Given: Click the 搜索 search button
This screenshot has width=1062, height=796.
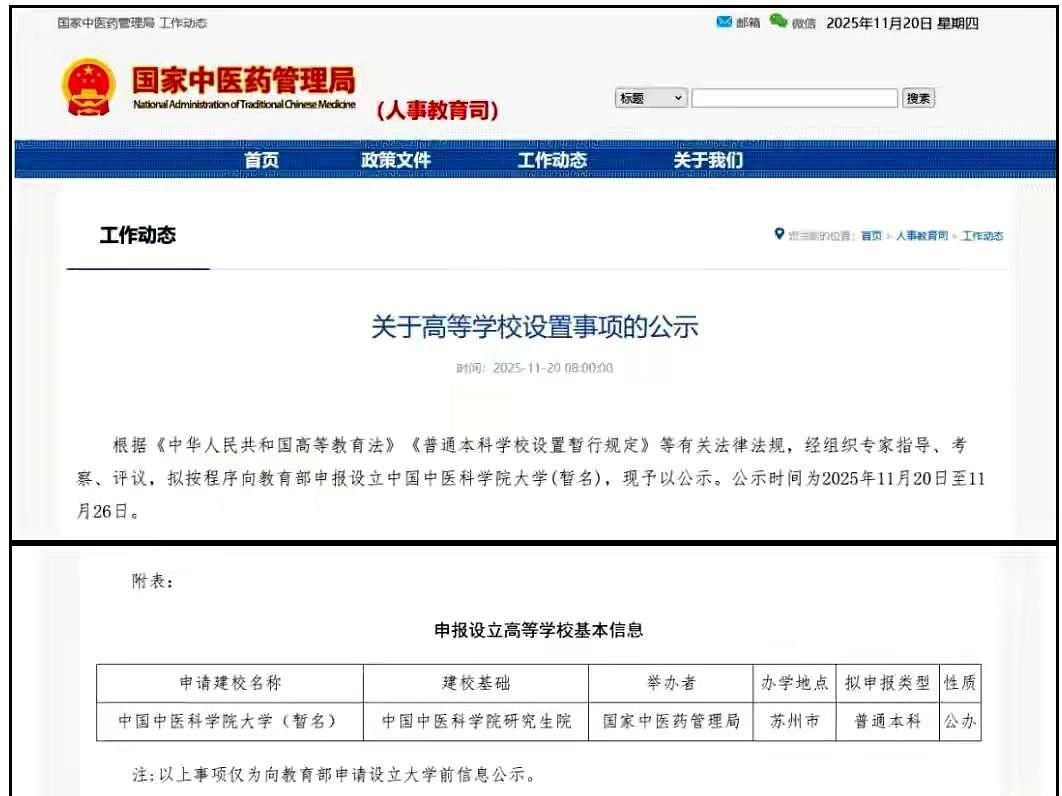Looking at the screenshot, I should tap(920, 98).
